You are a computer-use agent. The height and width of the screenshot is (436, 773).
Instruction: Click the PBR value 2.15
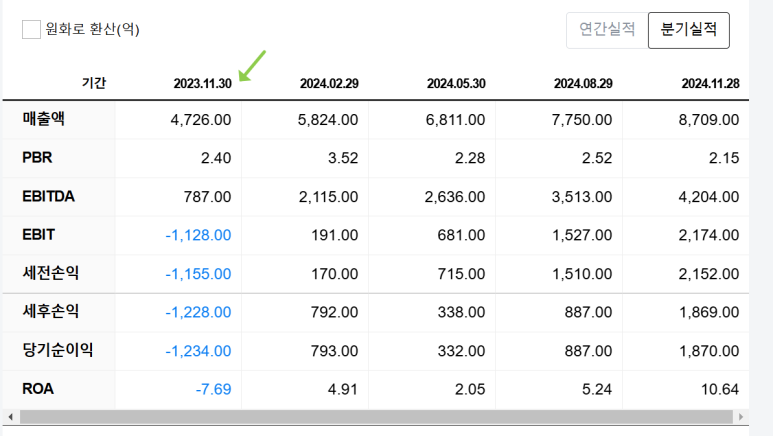click(724, 158)
